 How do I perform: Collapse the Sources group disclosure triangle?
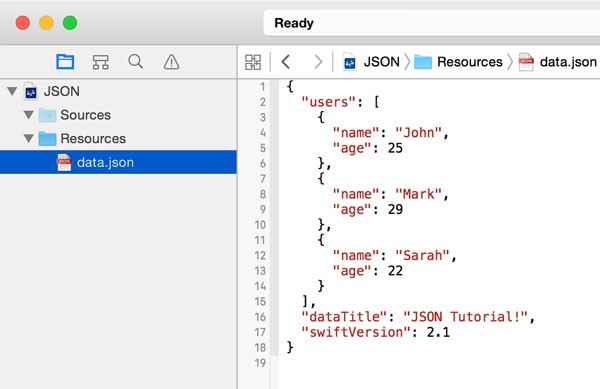coord(29,115)
